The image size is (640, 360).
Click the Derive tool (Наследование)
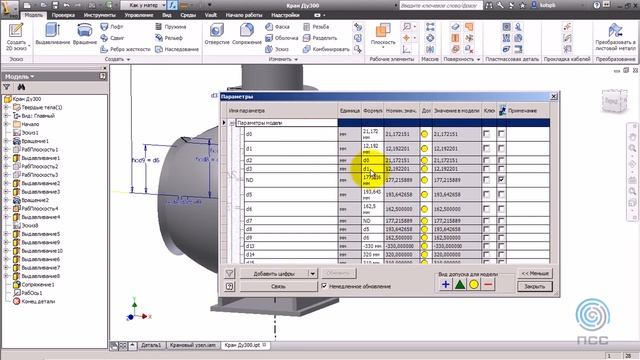[x=177, y=49]
